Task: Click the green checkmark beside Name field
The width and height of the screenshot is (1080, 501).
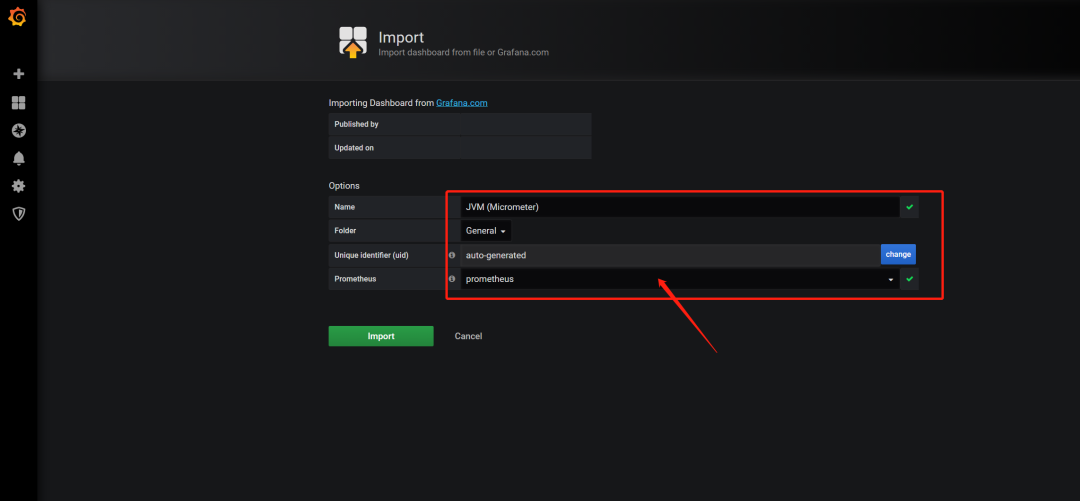Action: pos(909,207)
